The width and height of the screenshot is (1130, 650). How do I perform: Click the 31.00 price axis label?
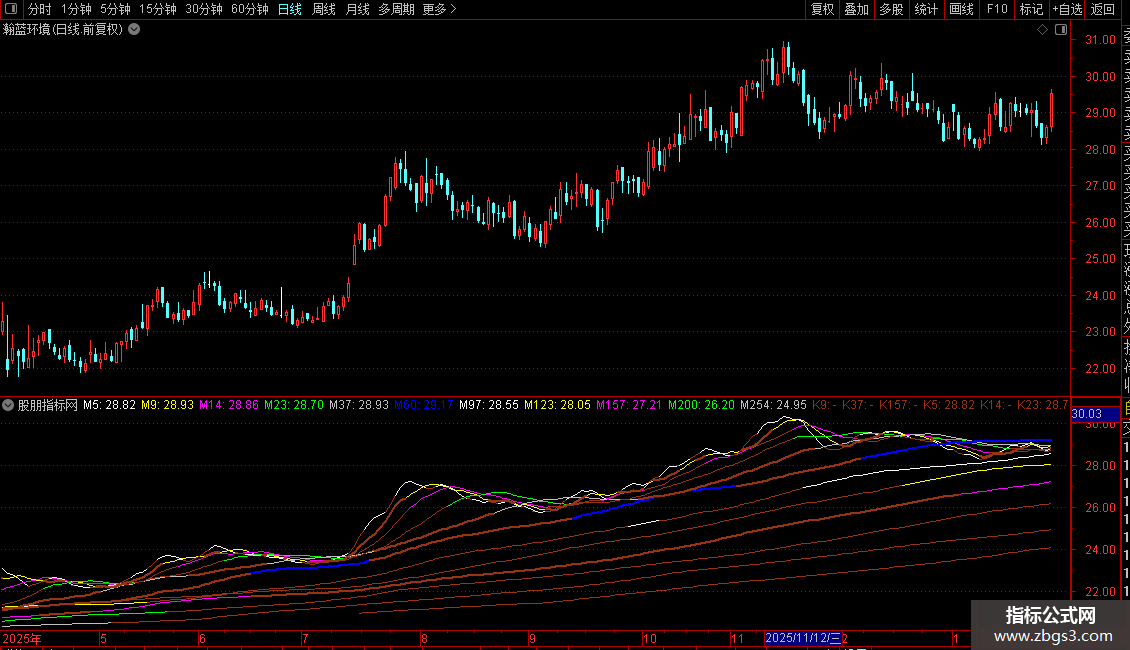[x=1100, y=40]
